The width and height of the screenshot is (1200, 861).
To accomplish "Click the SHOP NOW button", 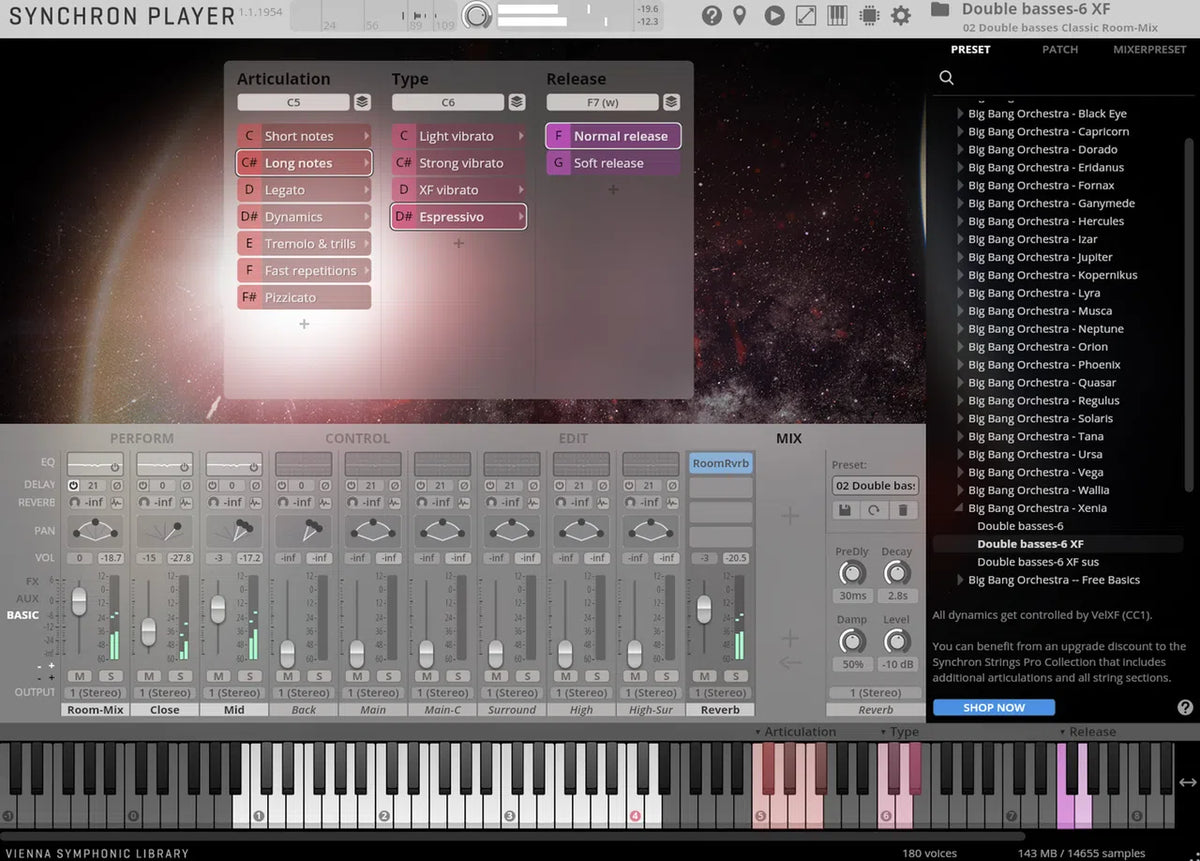I will [993, 707].
